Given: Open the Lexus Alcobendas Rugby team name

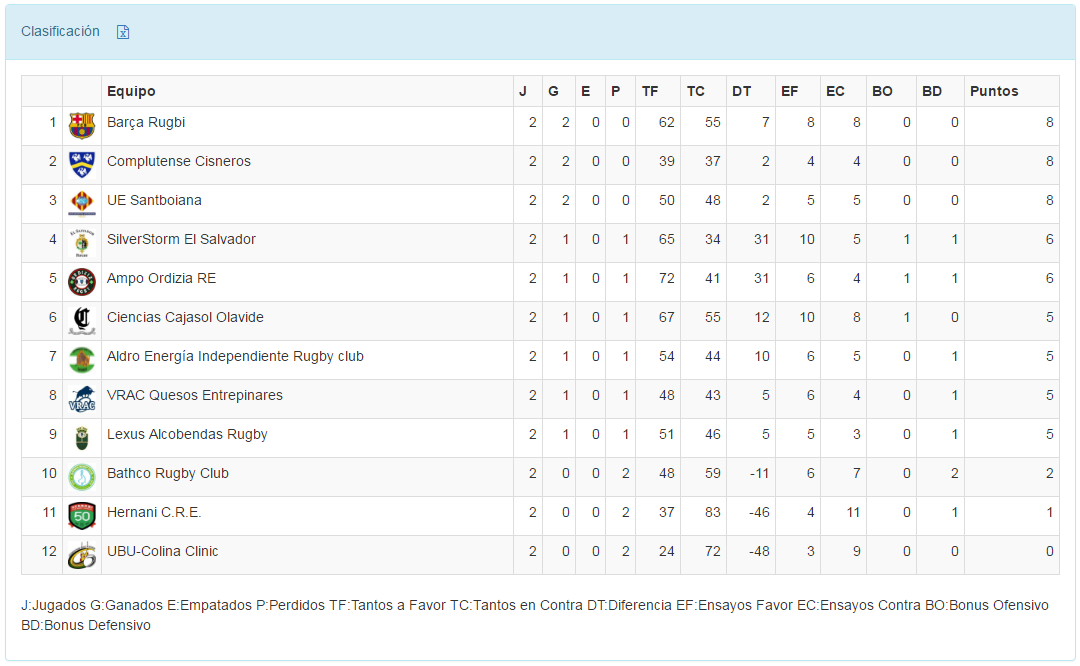Looking at the screenshot, I should (x=187, y=434).
